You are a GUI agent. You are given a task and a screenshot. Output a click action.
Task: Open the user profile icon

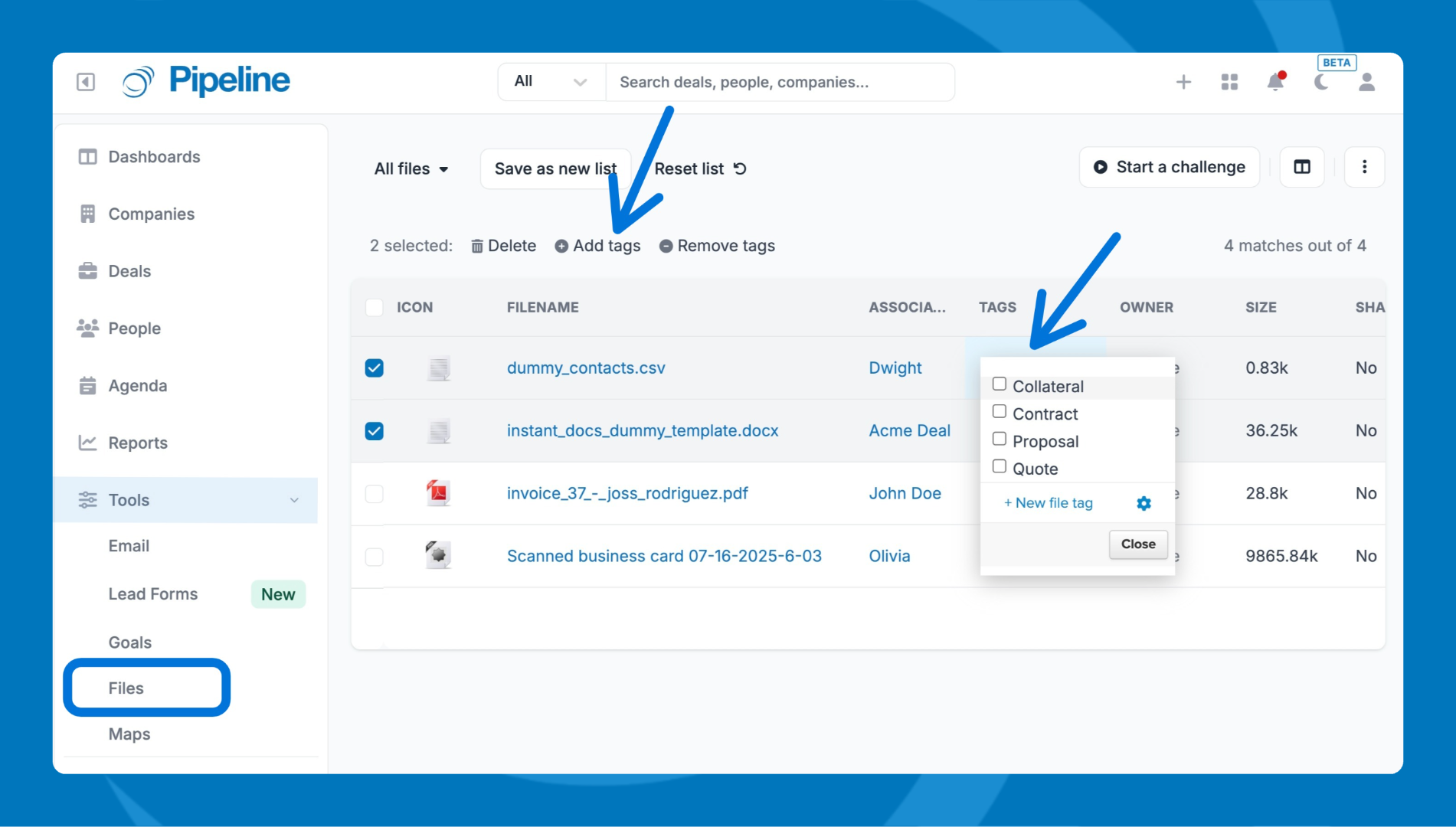point(1366,82)
